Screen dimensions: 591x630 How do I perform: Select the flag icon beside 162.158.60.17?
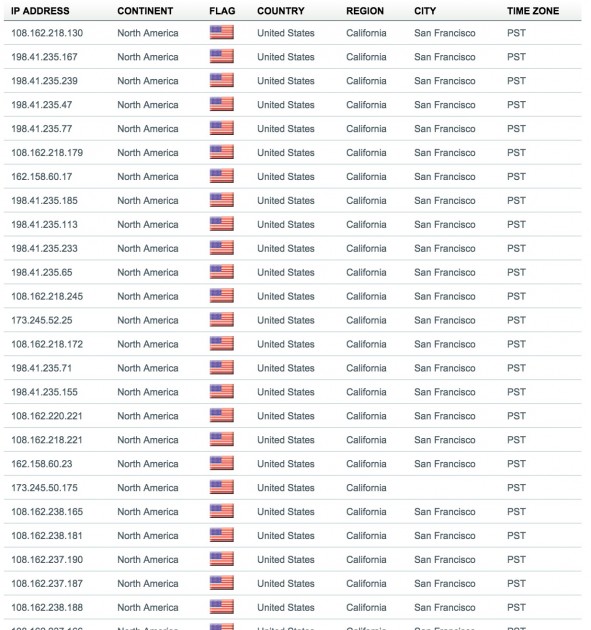coord(221,176)
